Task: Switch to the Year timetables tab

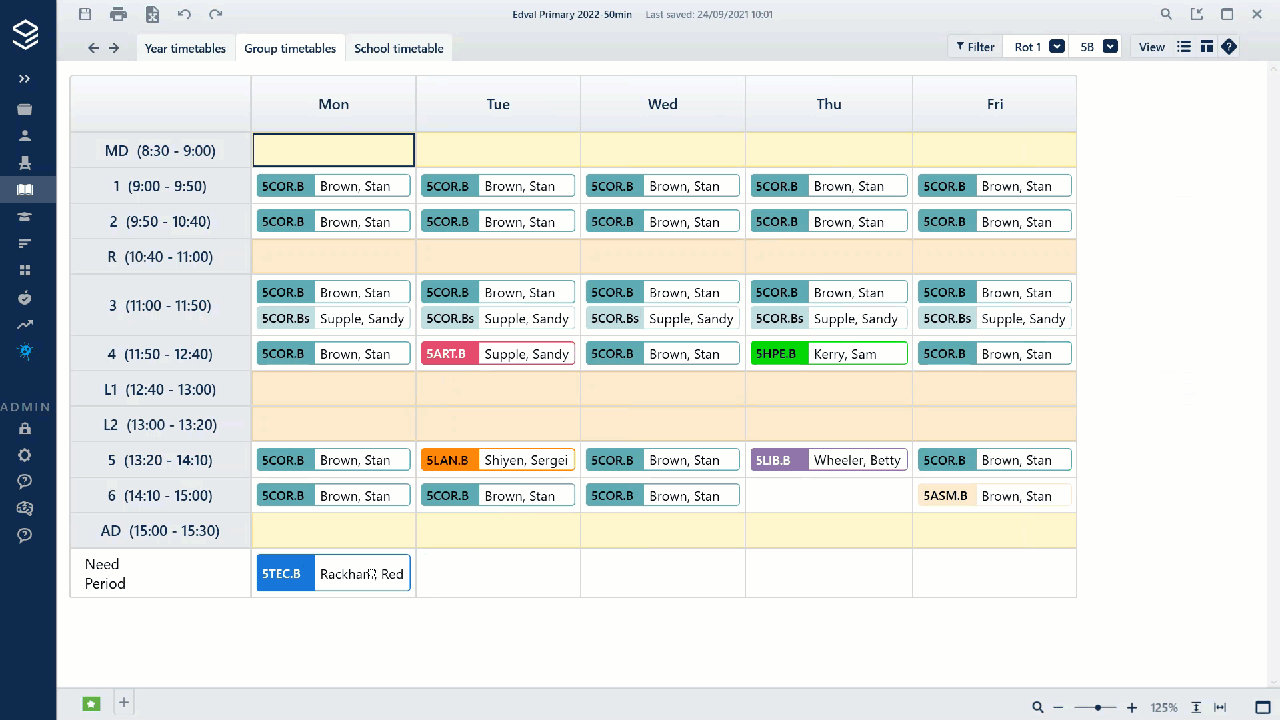Action: point(185,47)
